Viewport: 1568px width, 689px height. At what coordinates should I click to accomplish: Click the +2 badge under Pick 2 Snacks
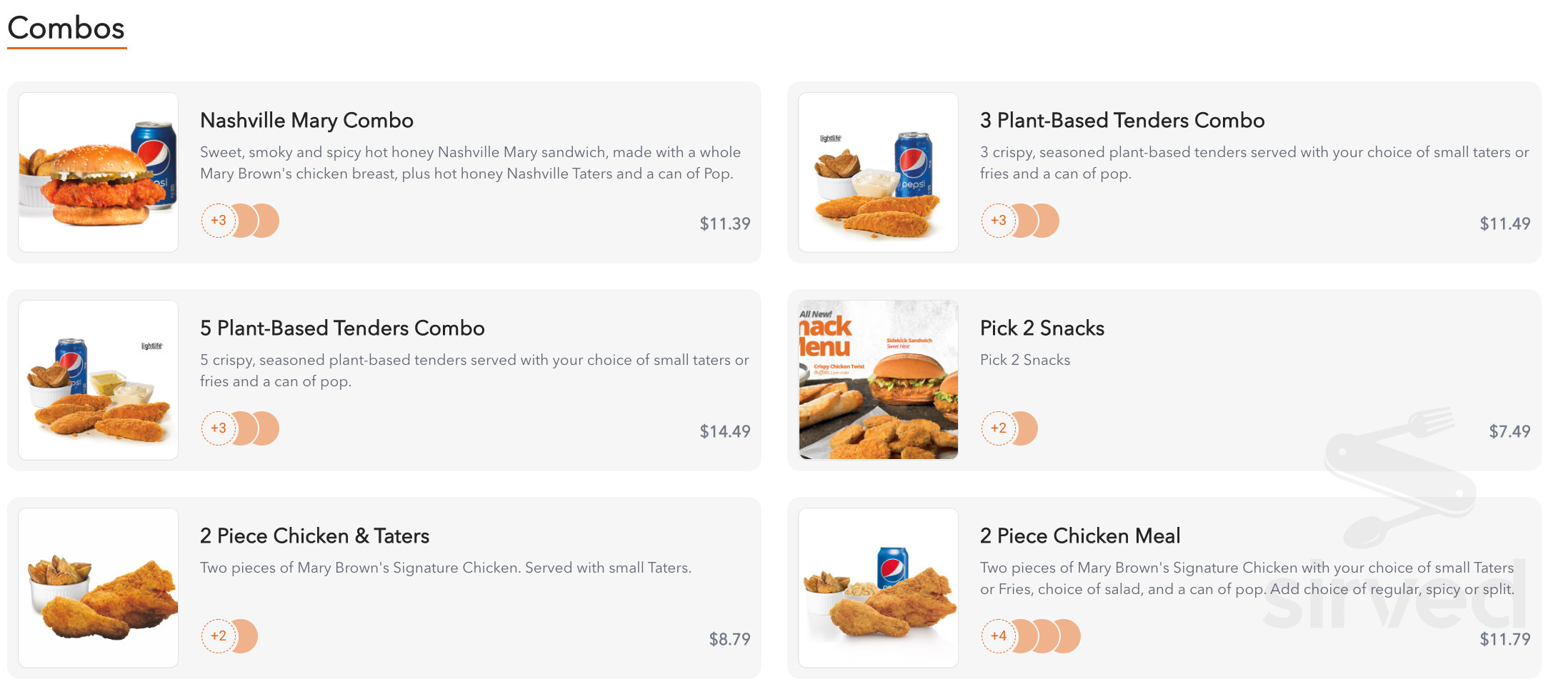tap(999, 428)
